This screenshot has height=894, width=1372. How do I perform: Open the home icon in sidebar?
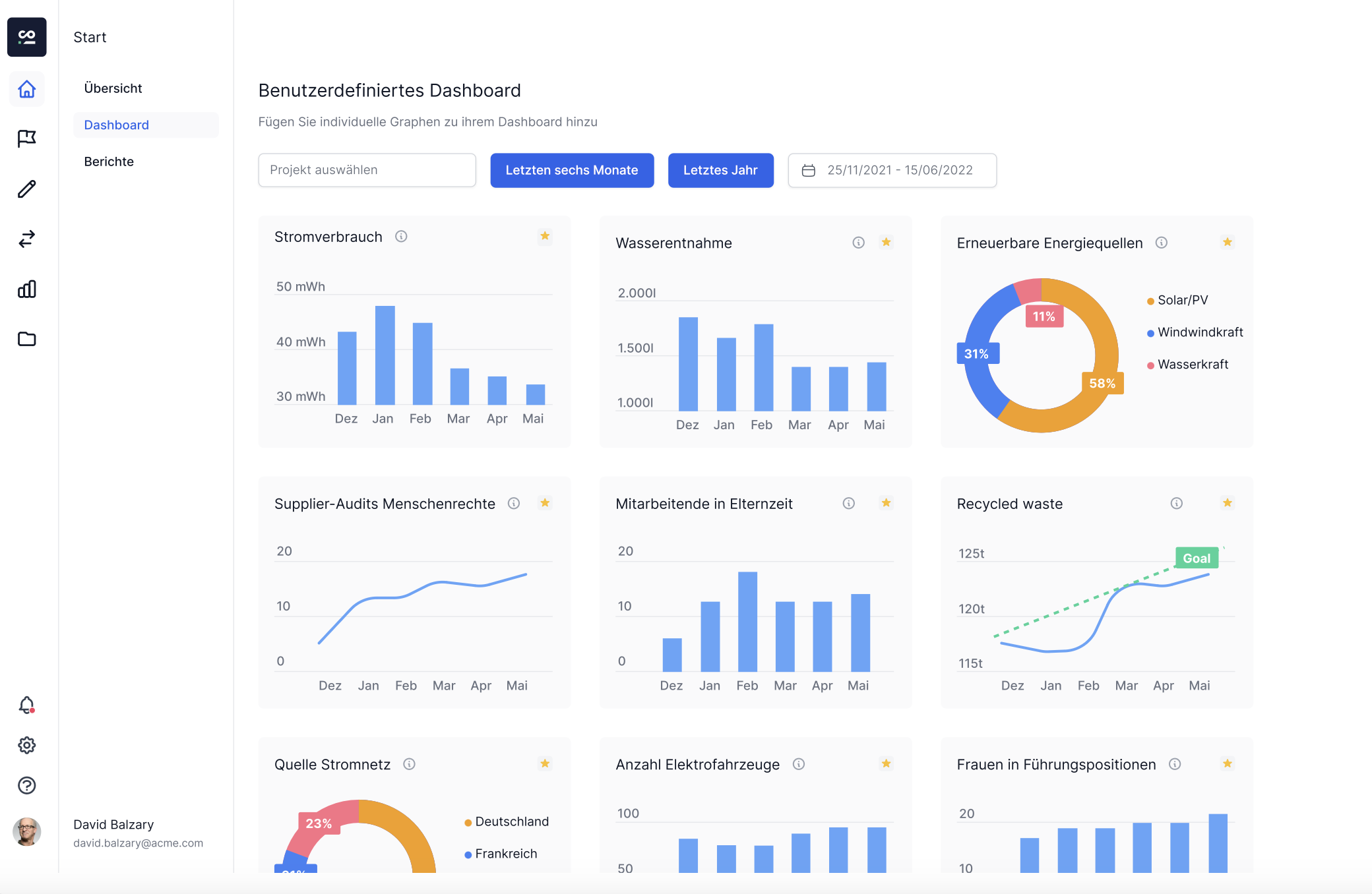(26, 89)
